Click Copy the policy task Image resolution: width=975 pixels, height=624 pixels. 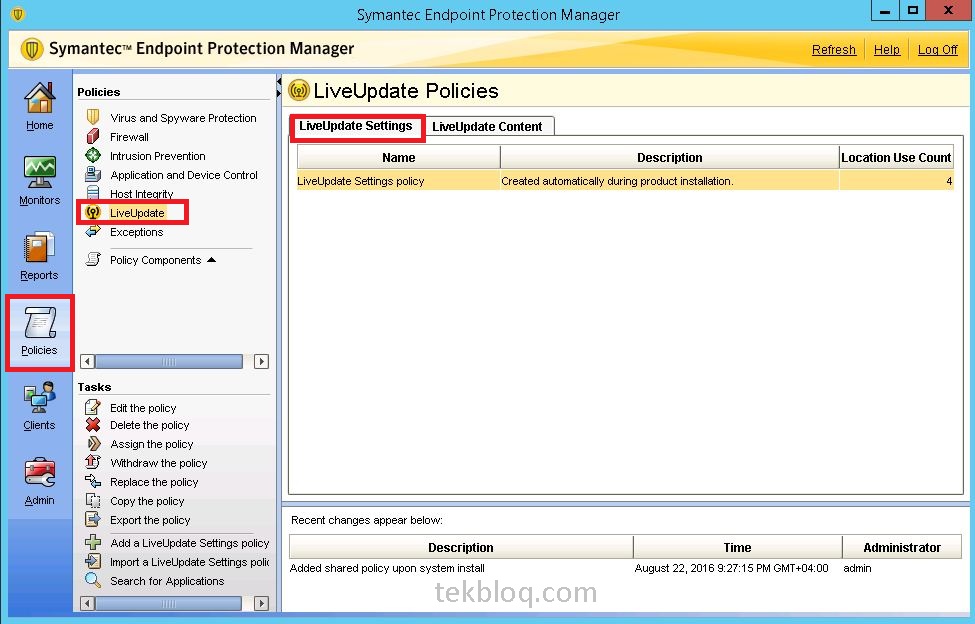point(147,502)
